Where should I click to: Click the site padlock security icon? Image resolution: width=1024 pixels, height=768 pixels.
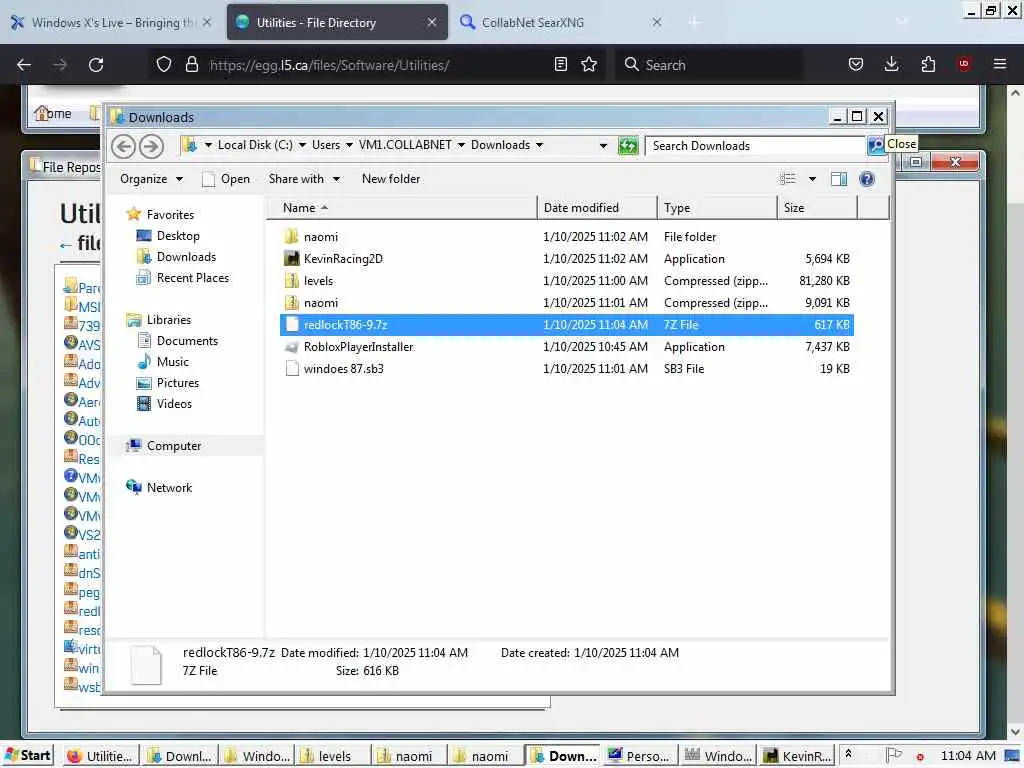pyautogui.click(x=191, y=65)
